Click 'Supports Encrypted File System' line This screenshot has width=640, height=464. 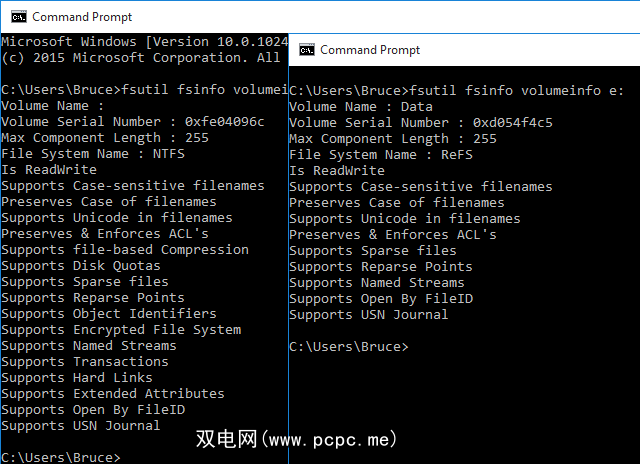point(121,330)
